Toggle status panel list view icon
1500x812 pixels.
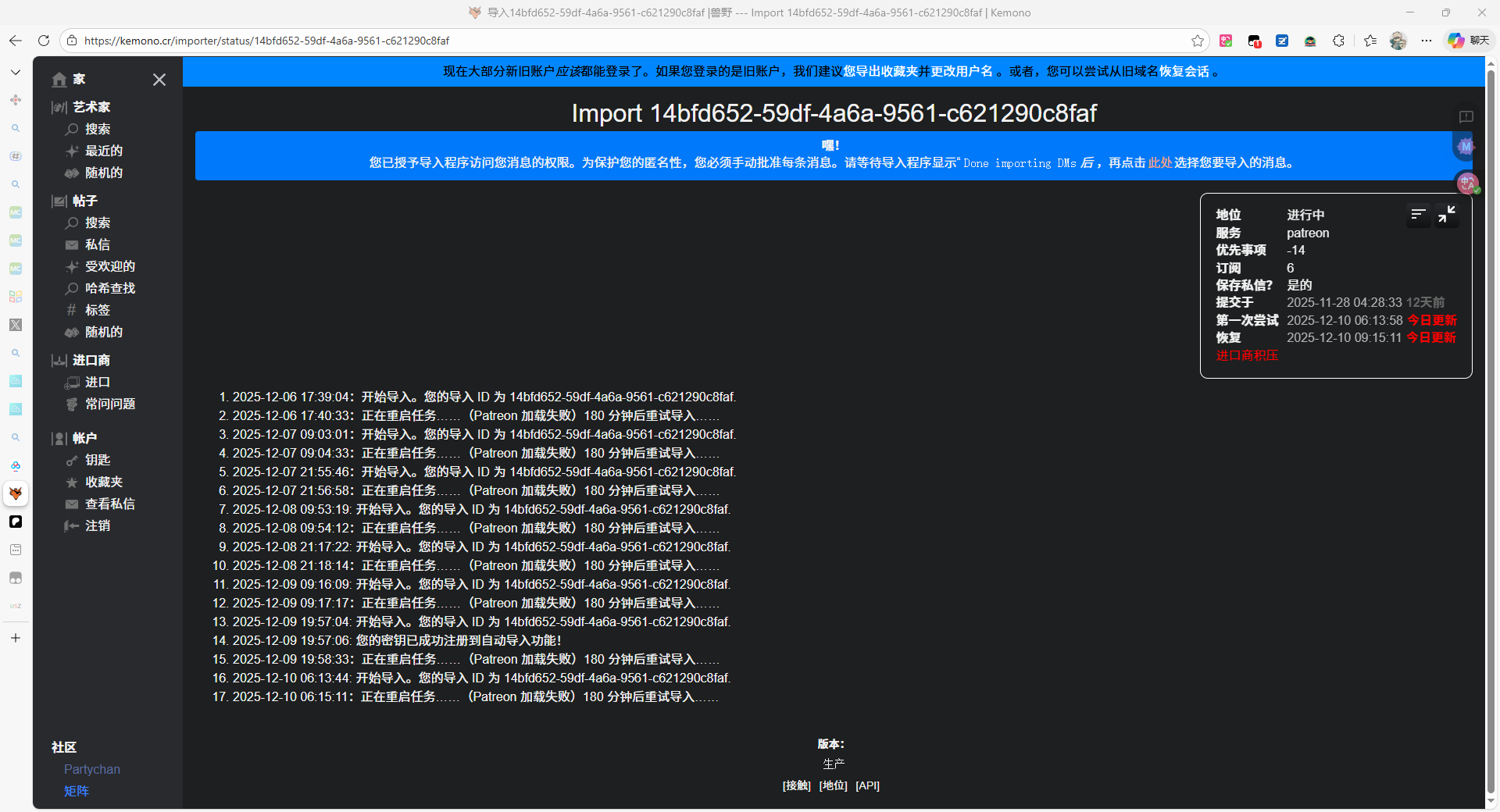pos(1418,214)
